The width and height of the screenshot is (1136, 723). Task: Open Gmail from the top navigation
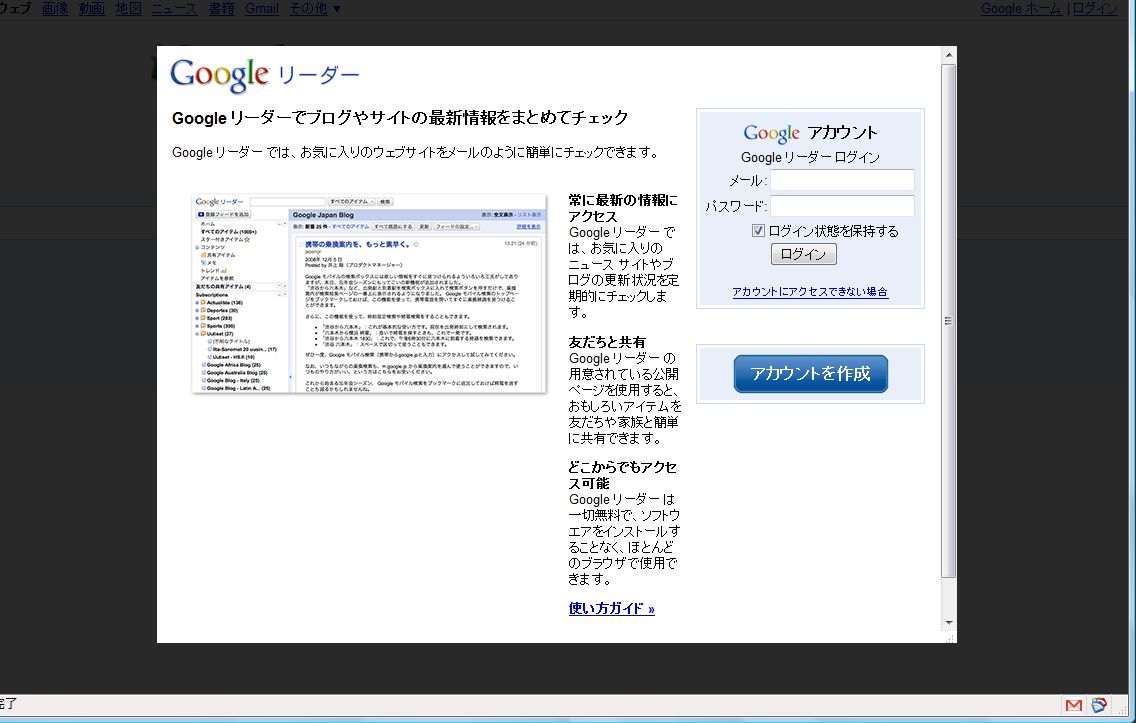click(262, 9)
